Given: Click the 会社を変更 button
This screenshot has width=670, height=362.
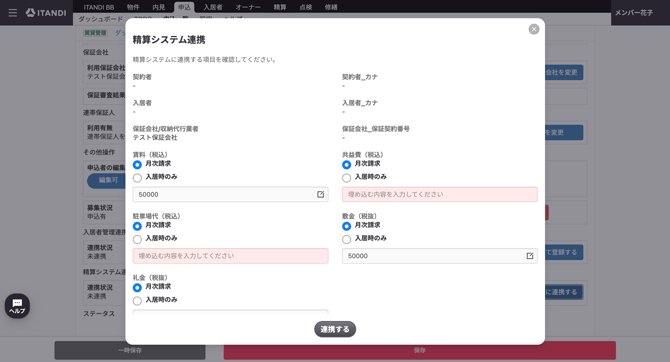Looking at the screenshot, I should point(564,72).
